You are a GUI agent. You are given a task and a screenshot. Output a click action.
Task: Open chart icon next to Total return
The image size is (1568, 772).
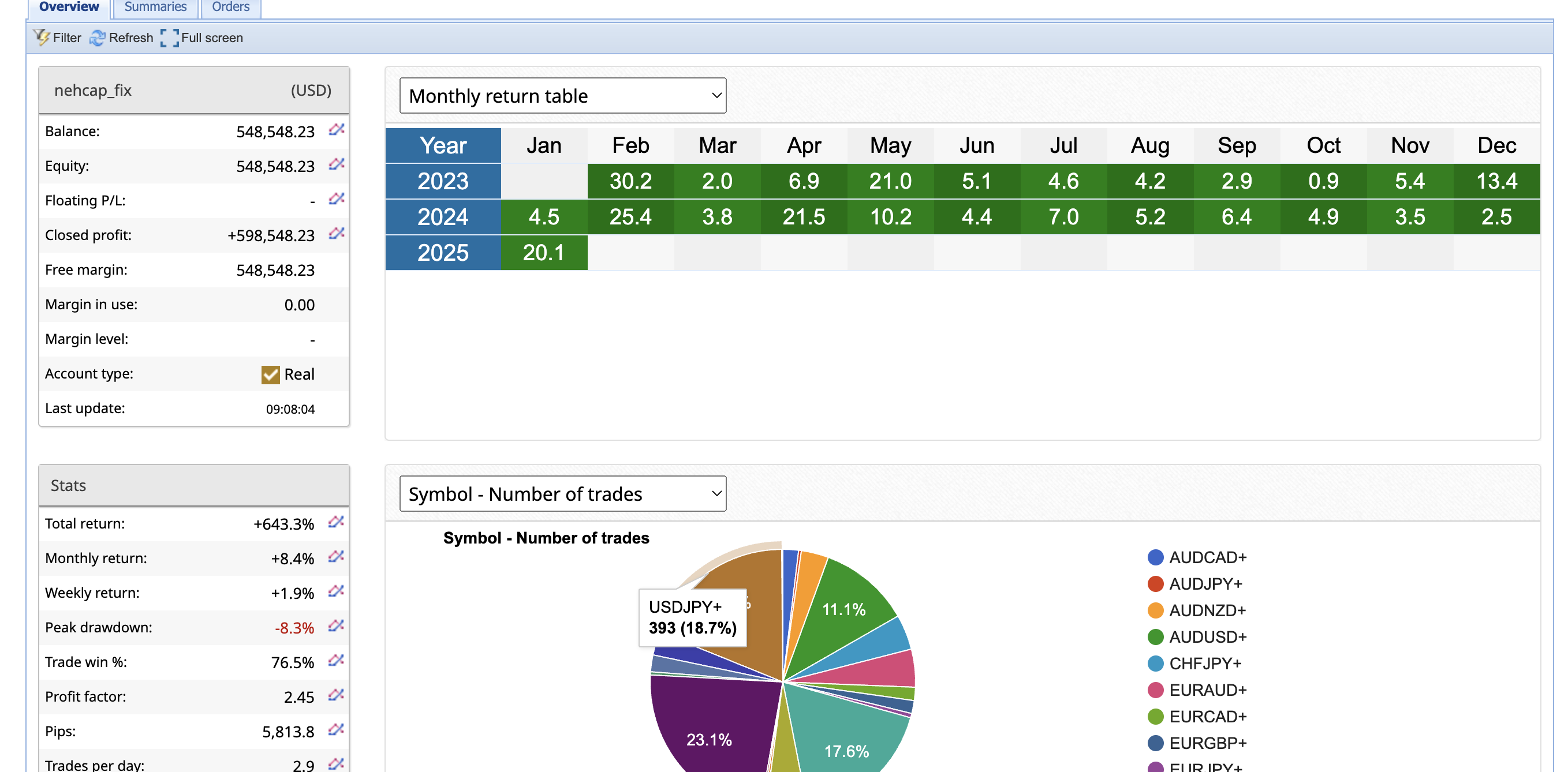pos(336,522)
